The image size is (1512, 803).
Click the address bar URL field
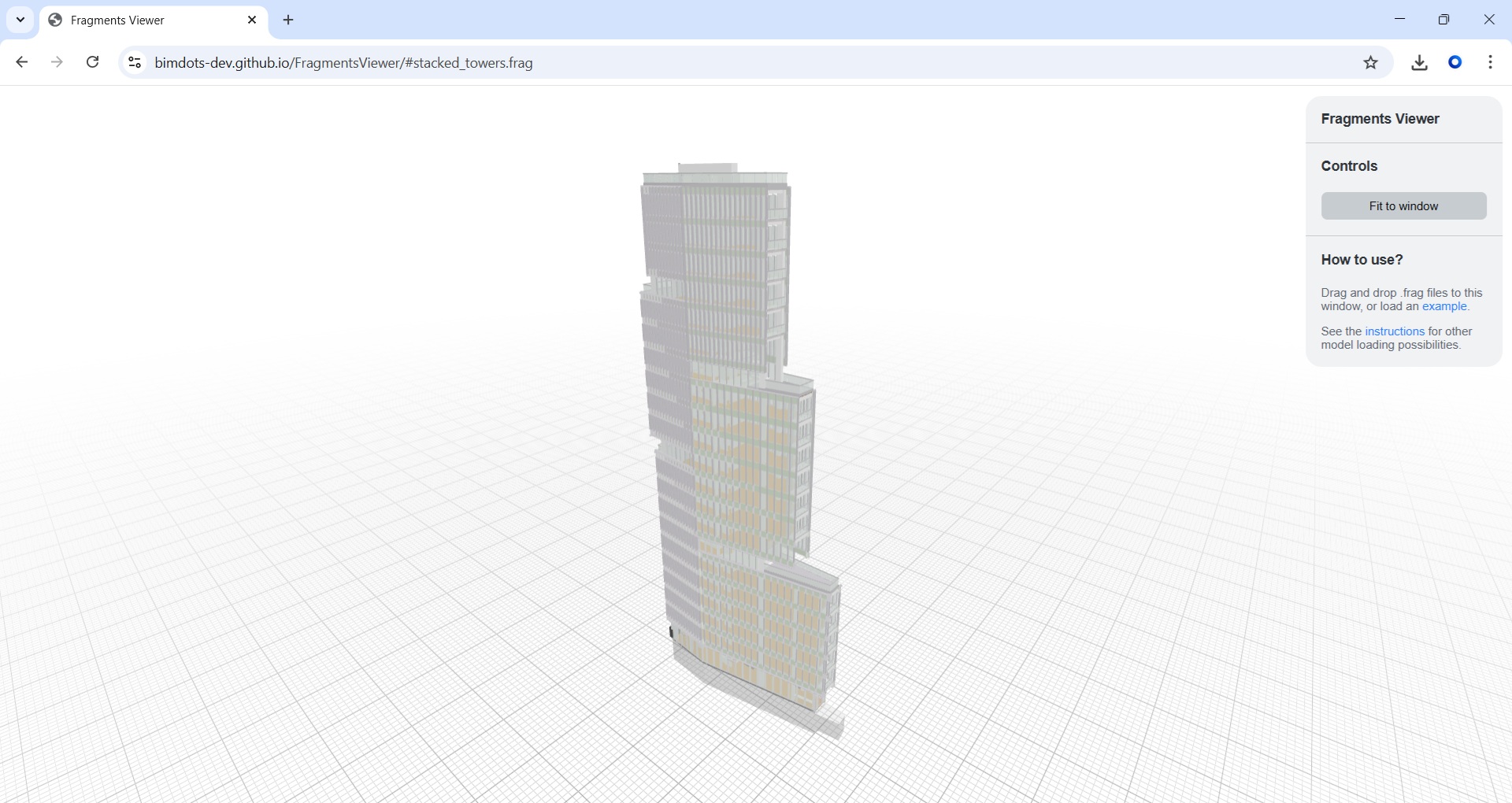click(709, 63)
